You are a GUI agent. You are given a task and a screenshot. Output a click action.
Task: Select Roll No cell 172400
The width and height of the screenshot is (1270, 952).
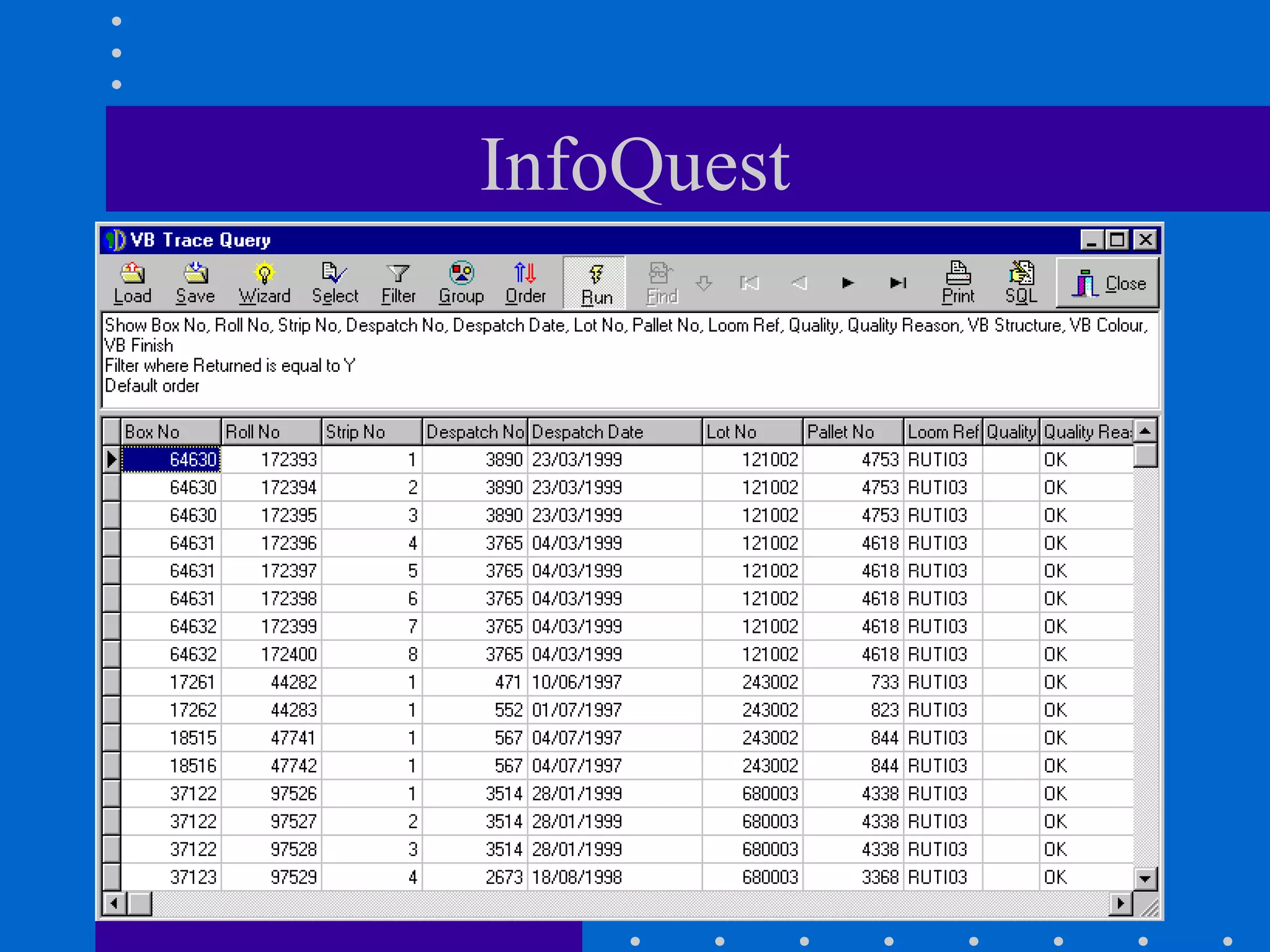271,654
